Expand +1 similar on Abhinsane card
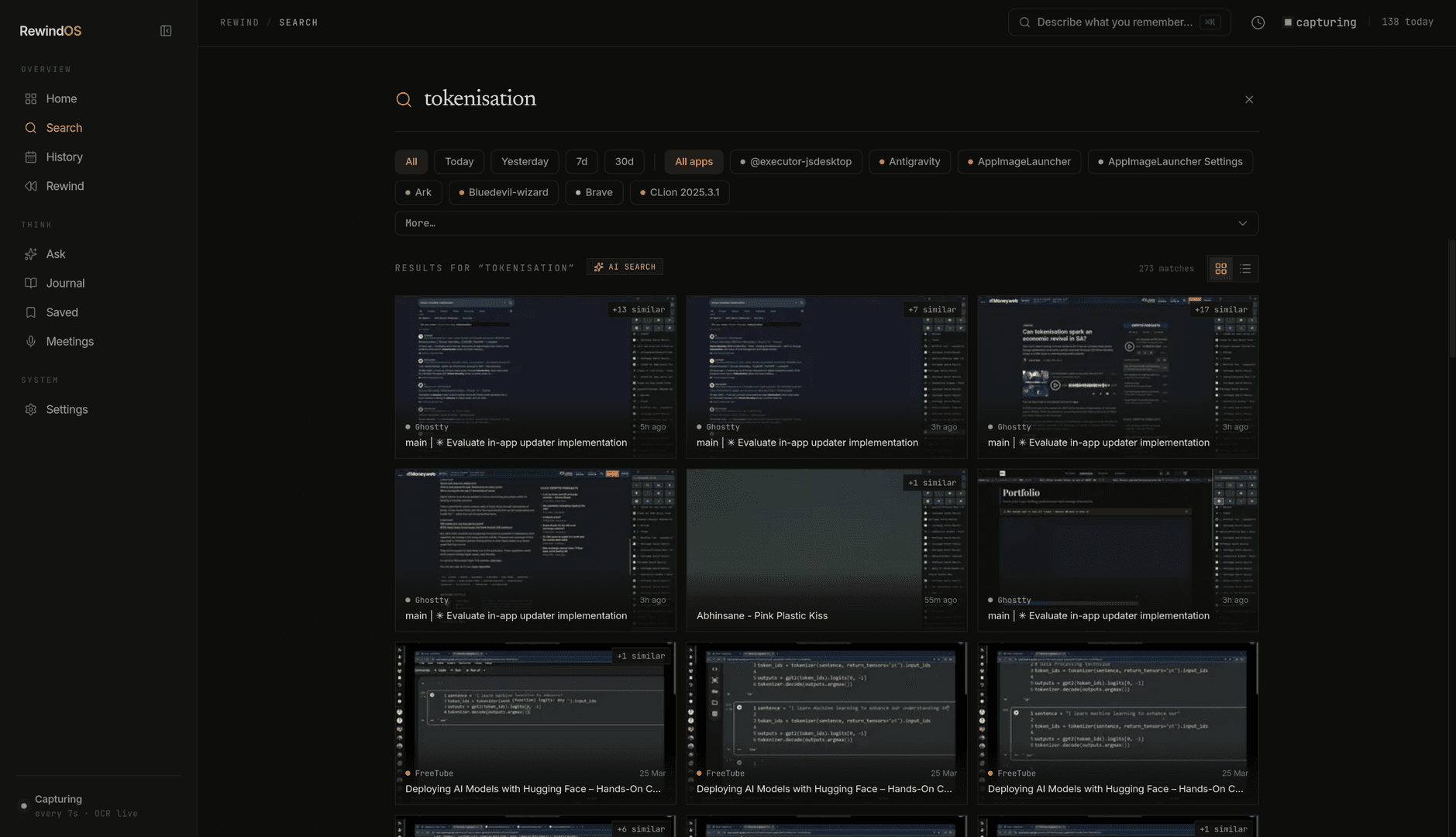The width and height of the screenshot is (1456, 837). [x=932, y=483]
